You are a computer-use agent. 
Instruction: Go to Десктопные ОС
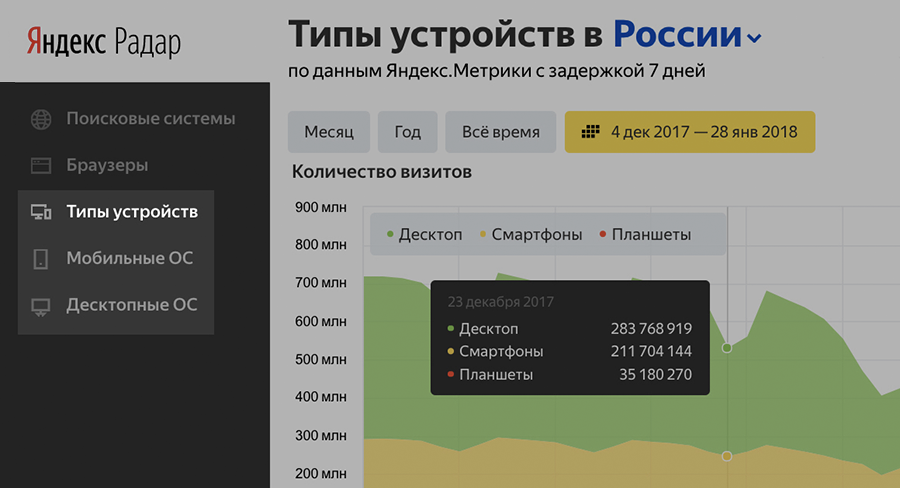coord(131,305)
